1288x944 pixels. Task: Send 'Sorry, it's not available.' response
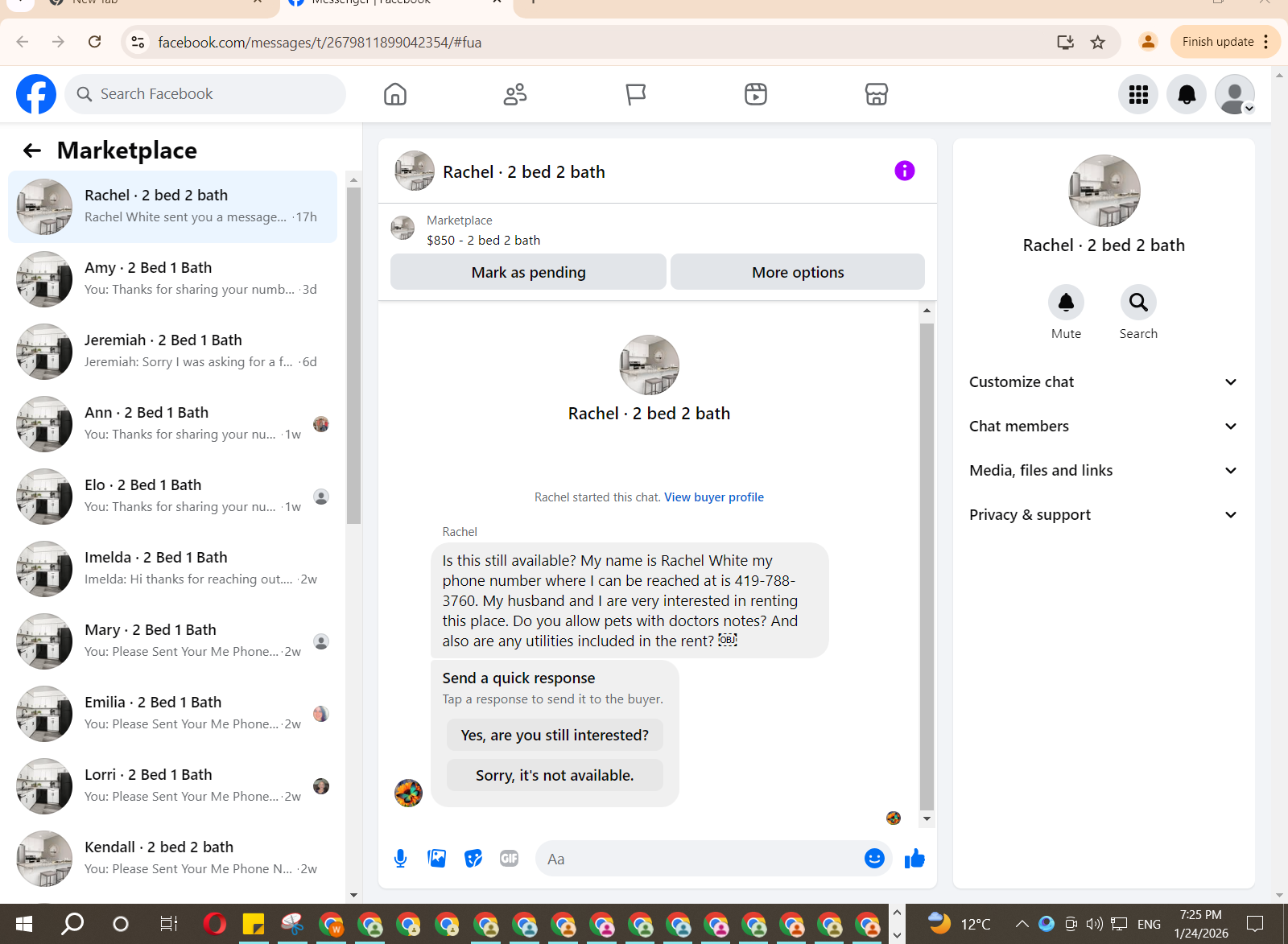[555, 775]
